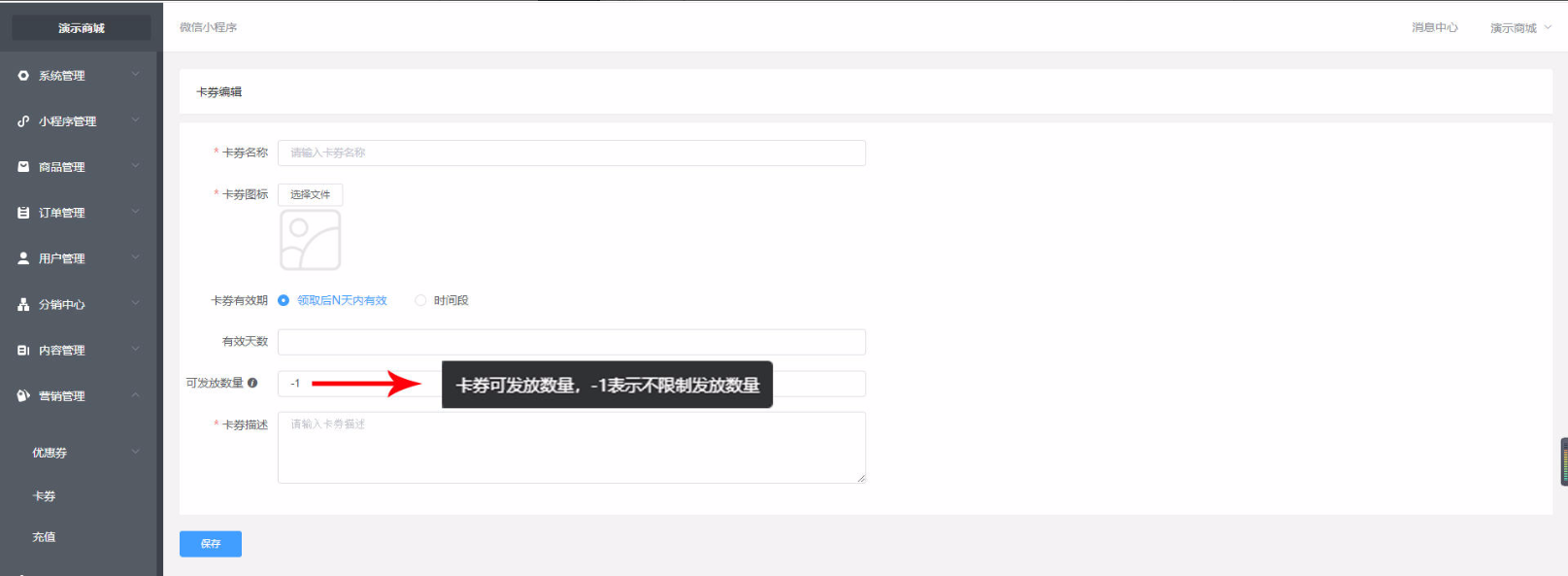Open 消息中心 in the top bar
The image size is (1568, 576).
tap(1434, 27)
